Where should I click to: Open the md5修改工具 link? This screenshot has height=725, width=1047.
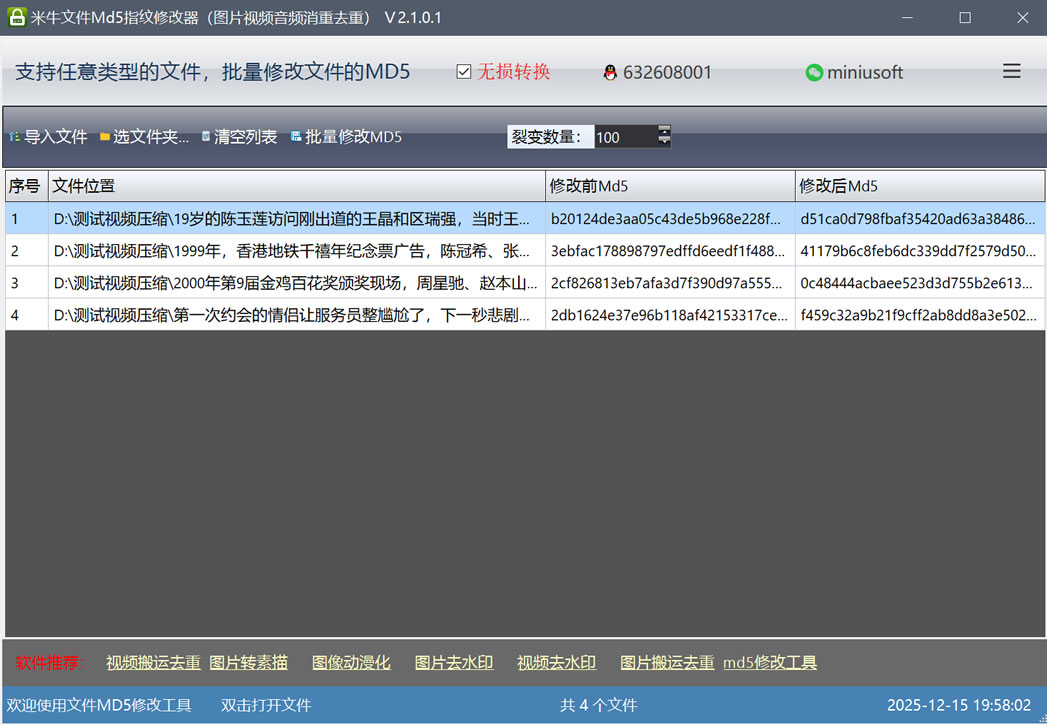(x=769, y=662)
